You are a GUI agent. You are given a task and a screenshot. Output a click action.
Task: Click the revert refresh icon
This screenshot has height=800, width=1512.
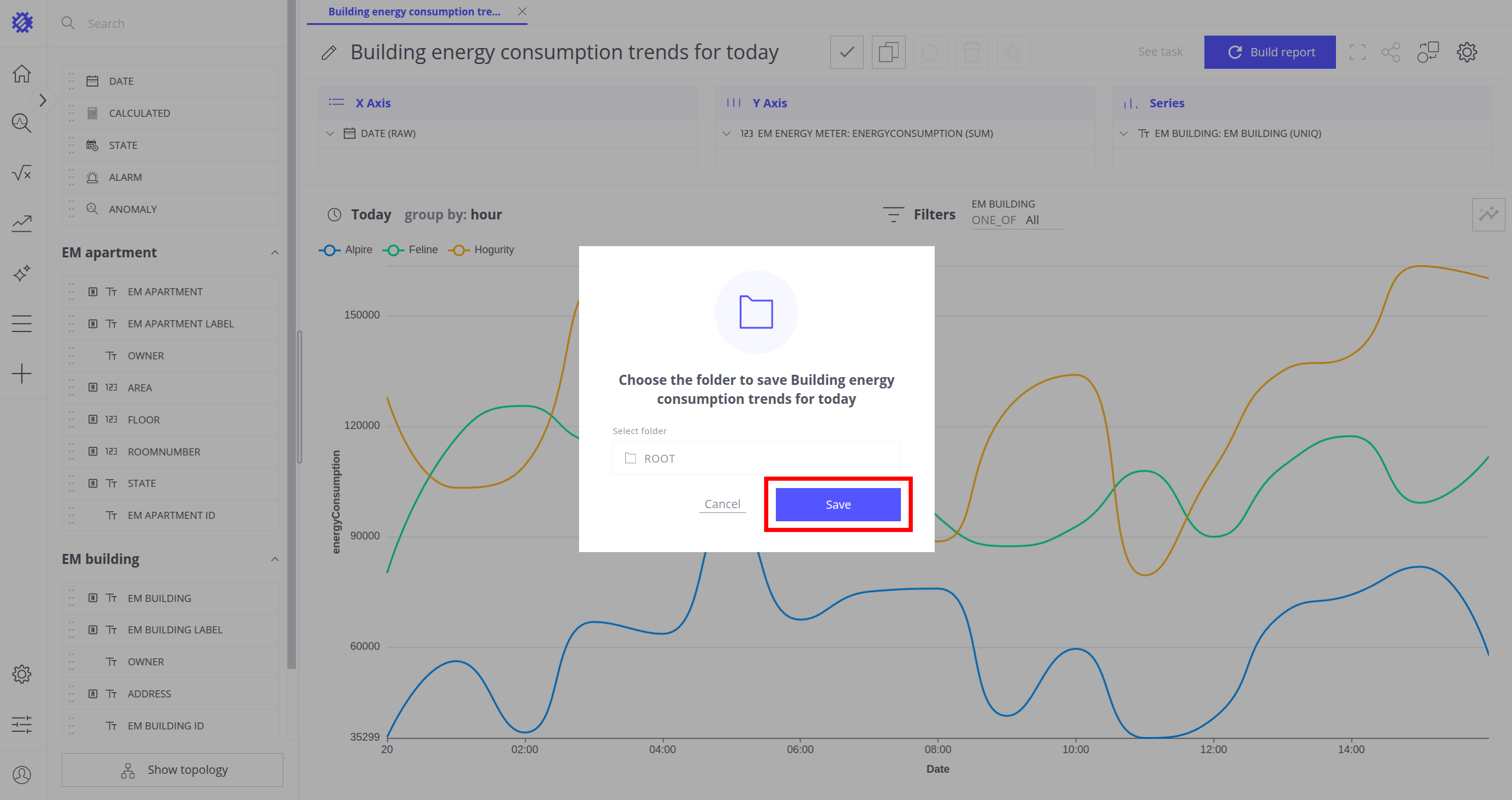pos(929,52)
